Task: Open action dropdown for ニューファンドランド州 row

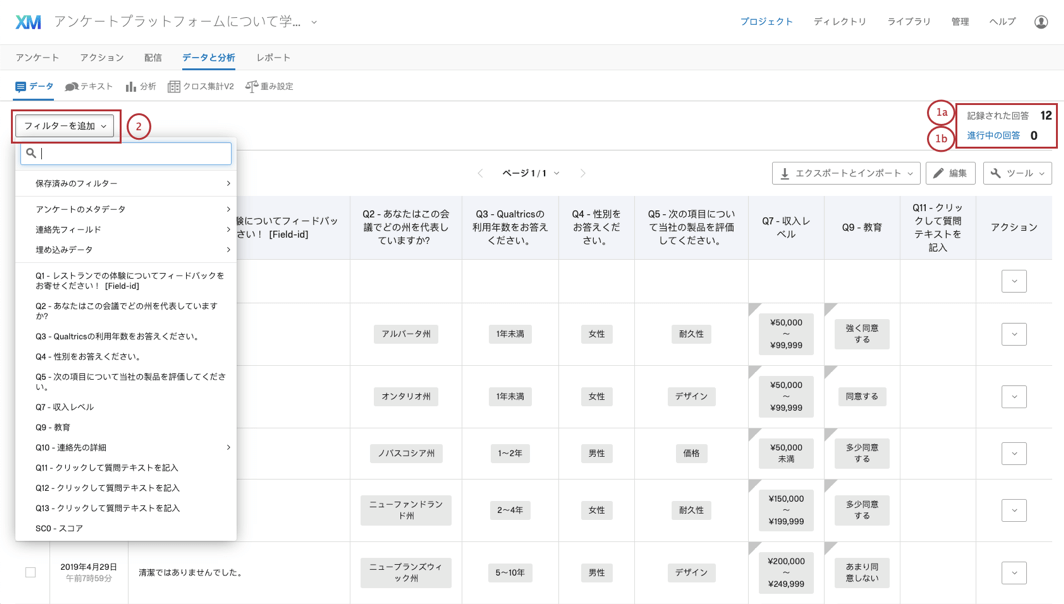Action: coord(1014,510)
